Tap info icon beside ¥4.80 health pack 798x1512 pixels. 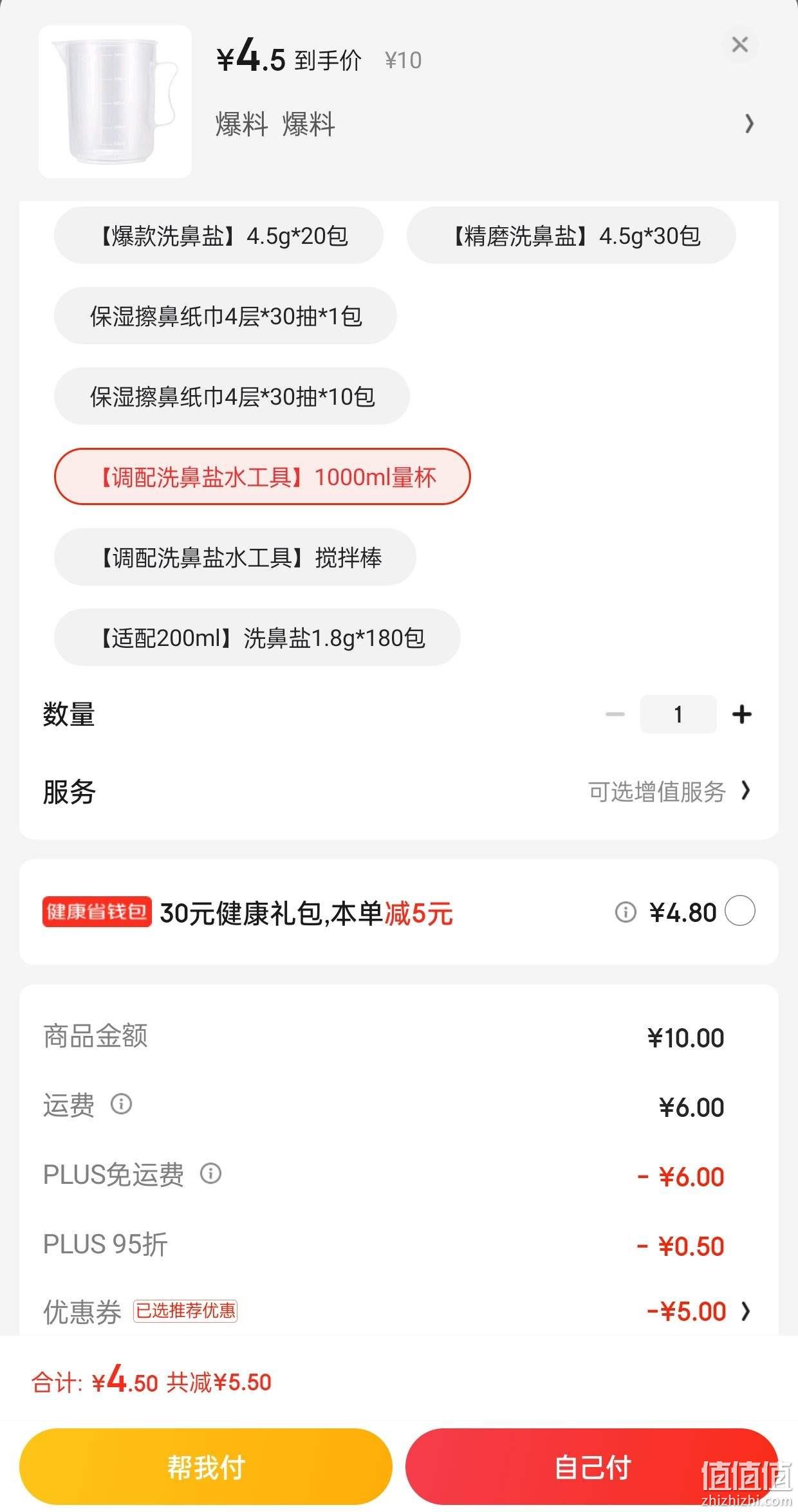point(626,912)
